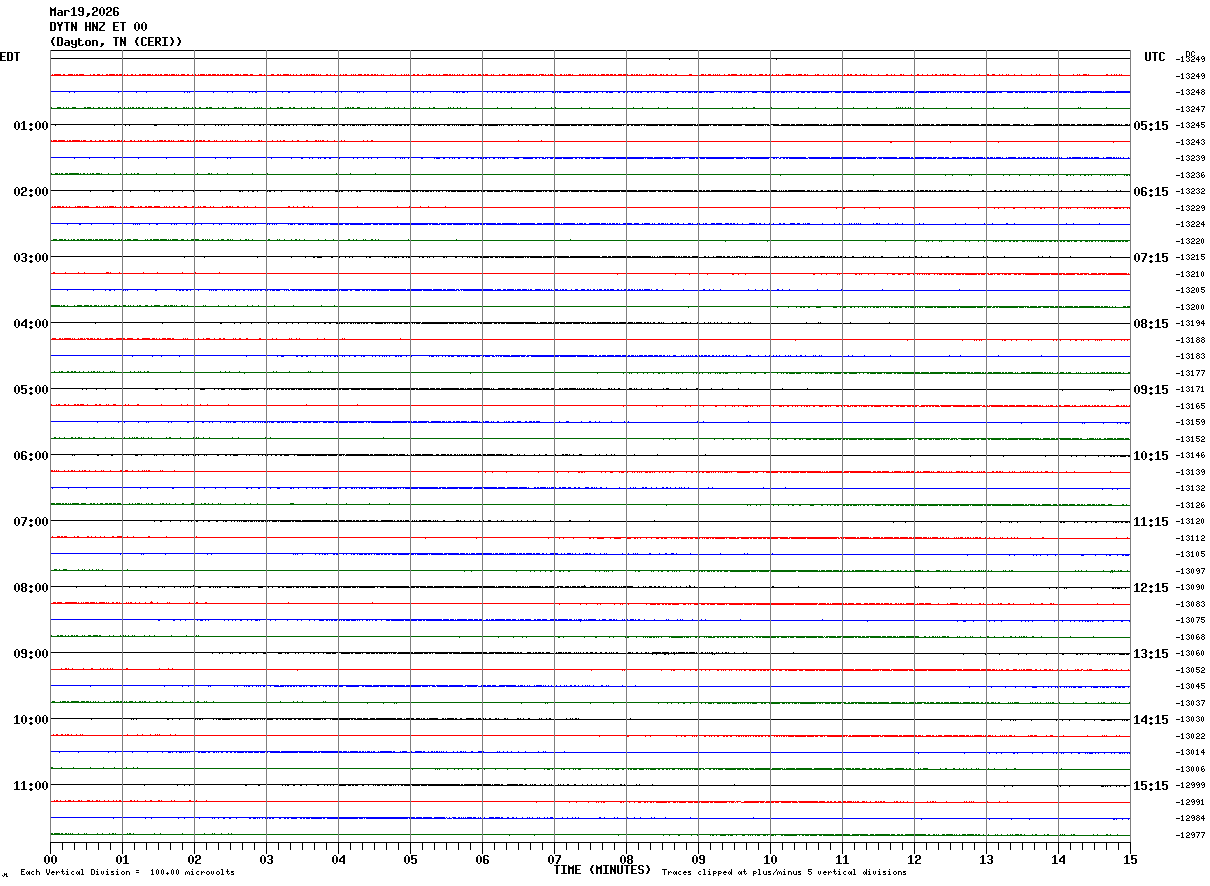Select the 02:00 EDT hour label
The image size is (1210, 886).
click(x=31, y=191)
